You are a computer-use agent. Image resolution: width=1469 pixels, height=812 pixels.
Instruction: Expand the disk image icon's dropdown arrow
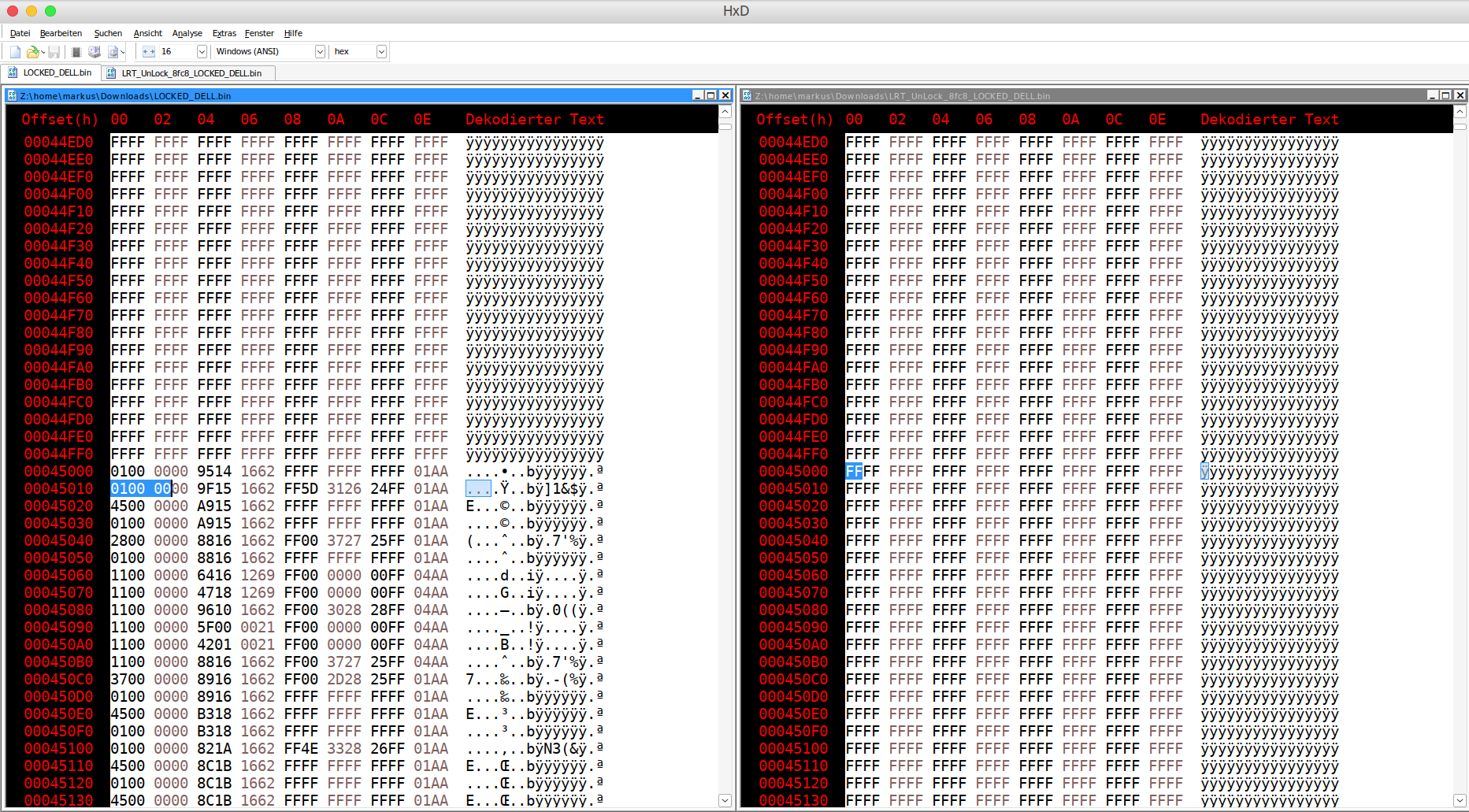[x=123, y=52]
